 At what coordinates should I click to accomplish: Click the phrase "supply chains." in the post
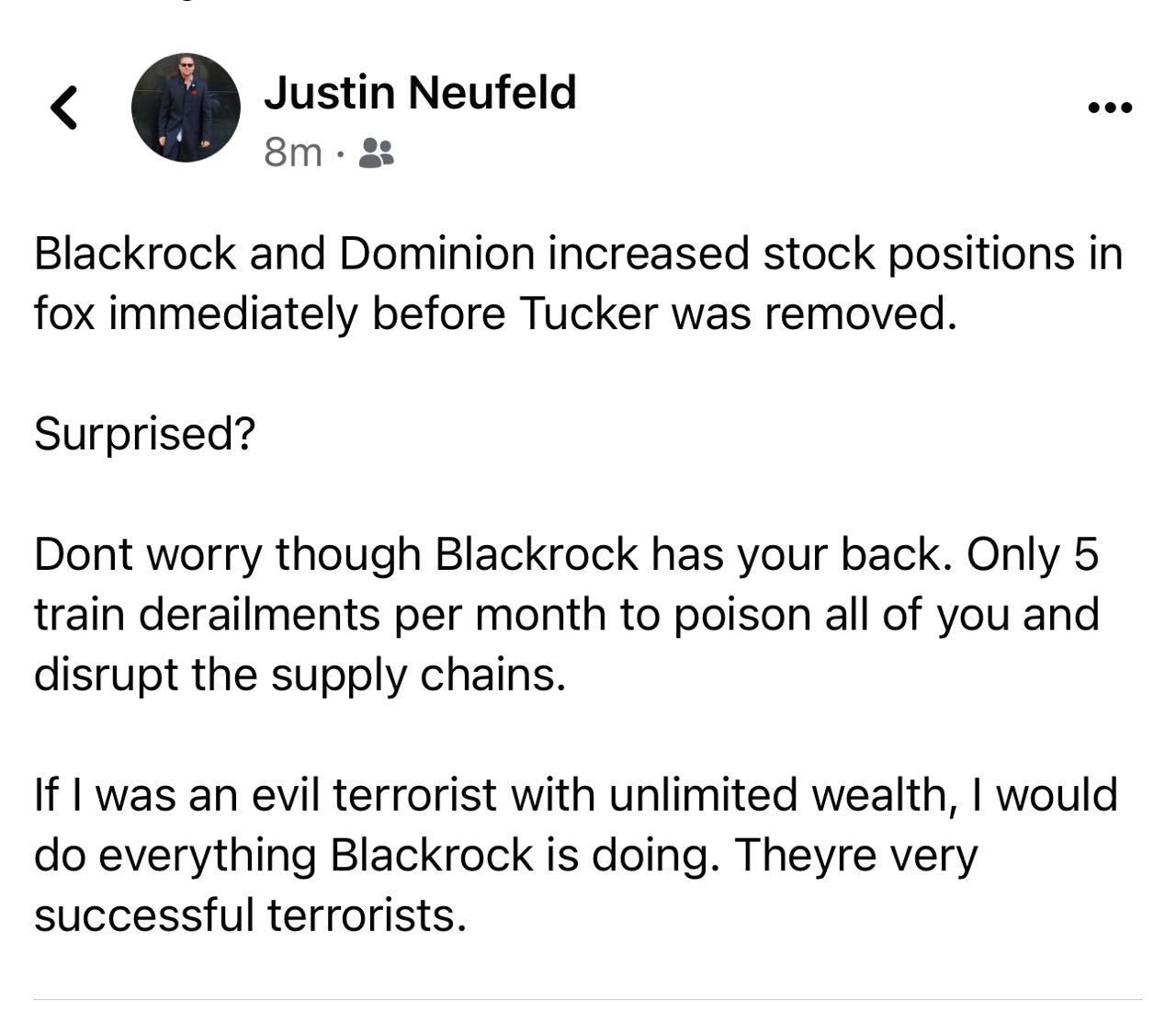coord(419,675)
